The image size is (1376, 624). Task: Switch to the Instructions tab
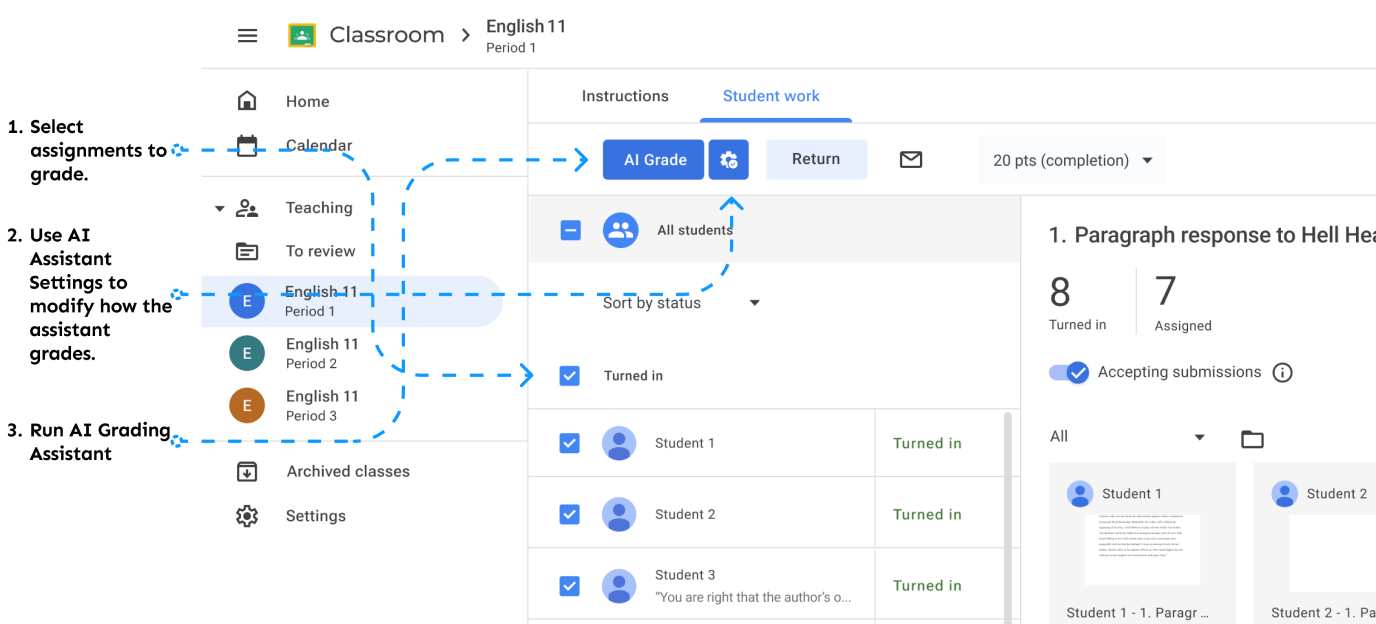[x=625, y=96]
